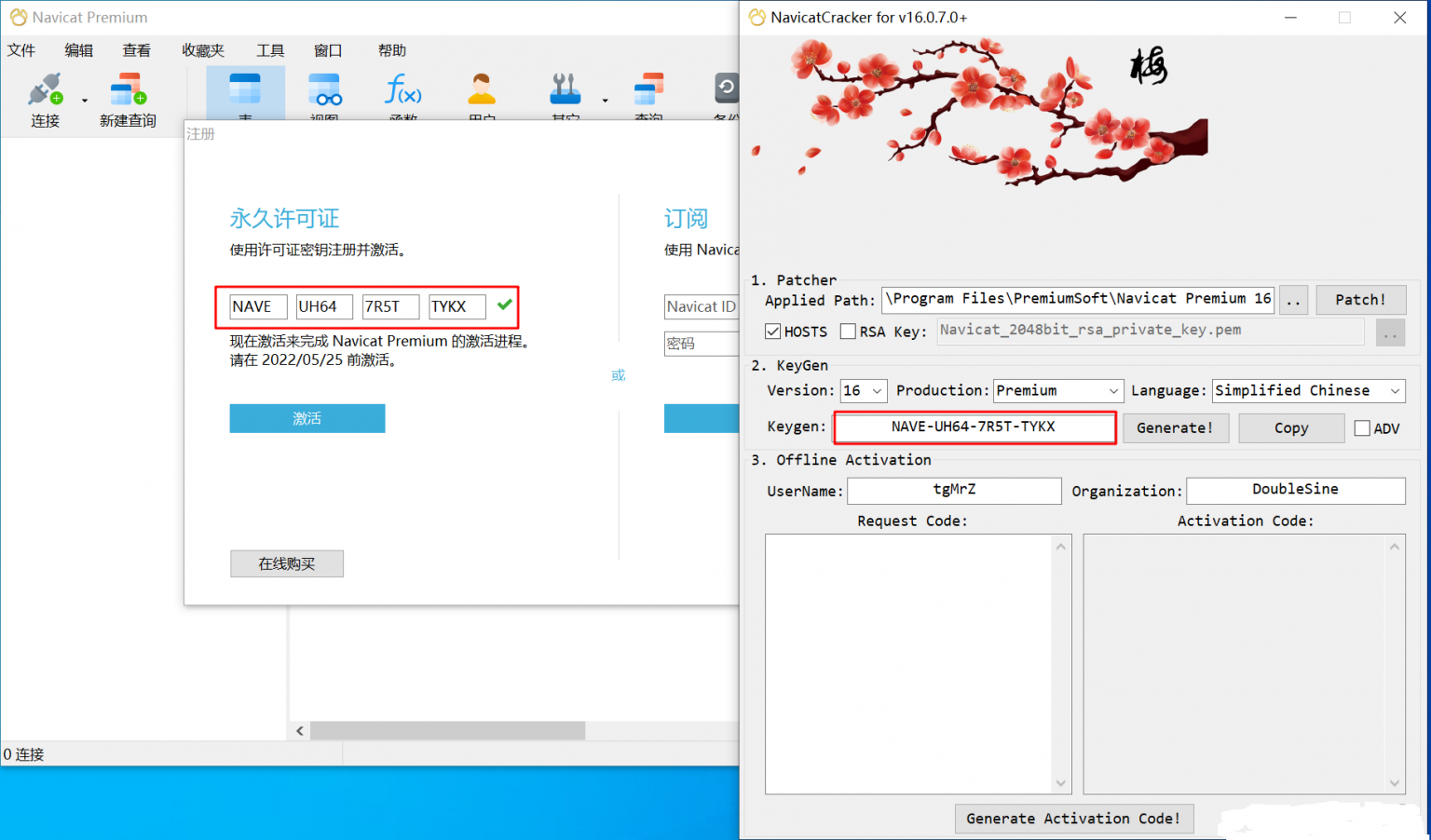
Task: Open the 连接 connection tool in Navicat
Action: 45,100
